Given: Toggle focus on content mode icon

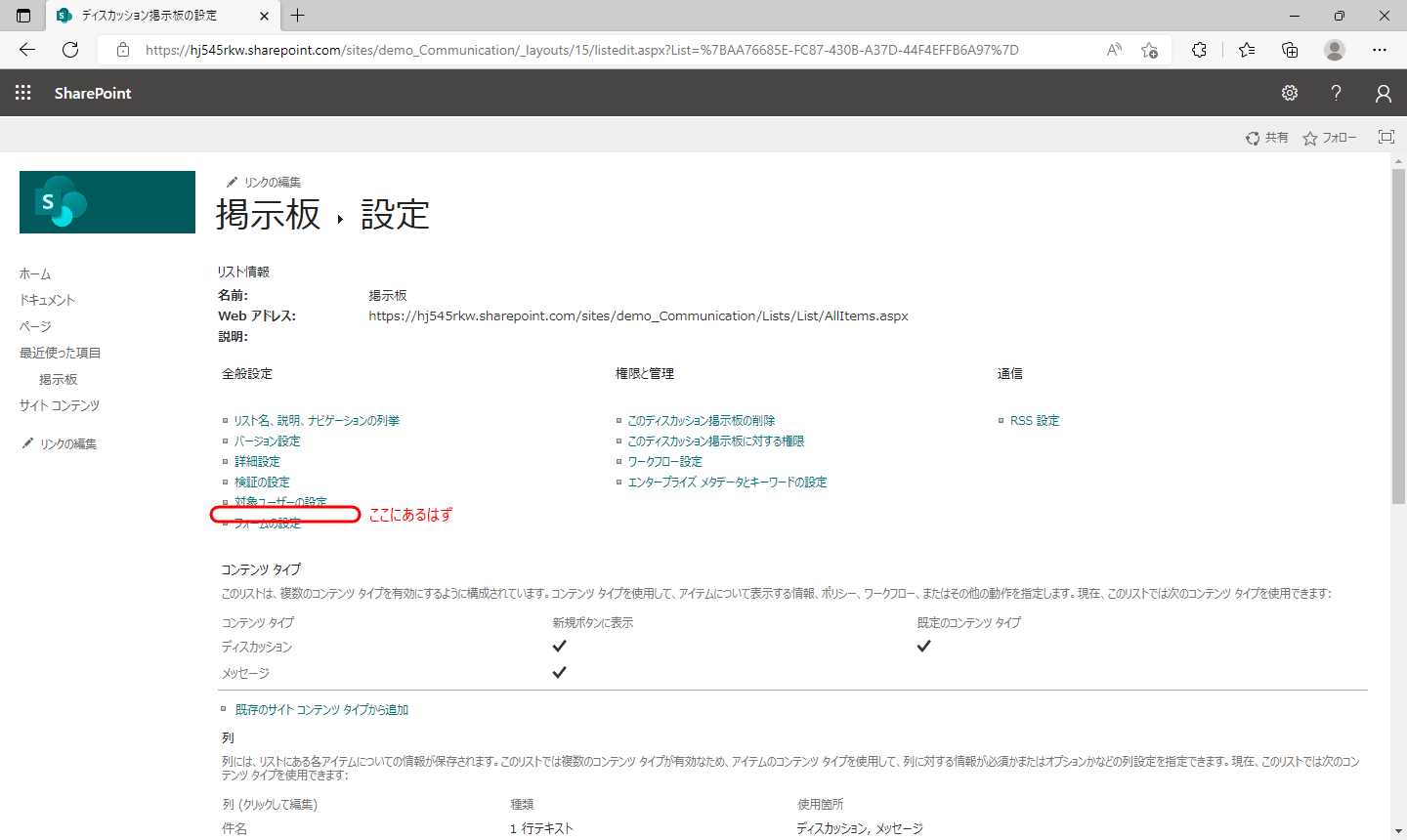Looking at the screenshot, I should [1386, 137].
